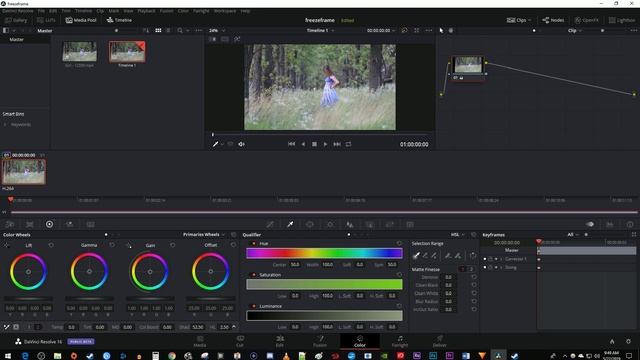Select the Color Wheels palette icon
Screen dimensions: 640x360
49,224
